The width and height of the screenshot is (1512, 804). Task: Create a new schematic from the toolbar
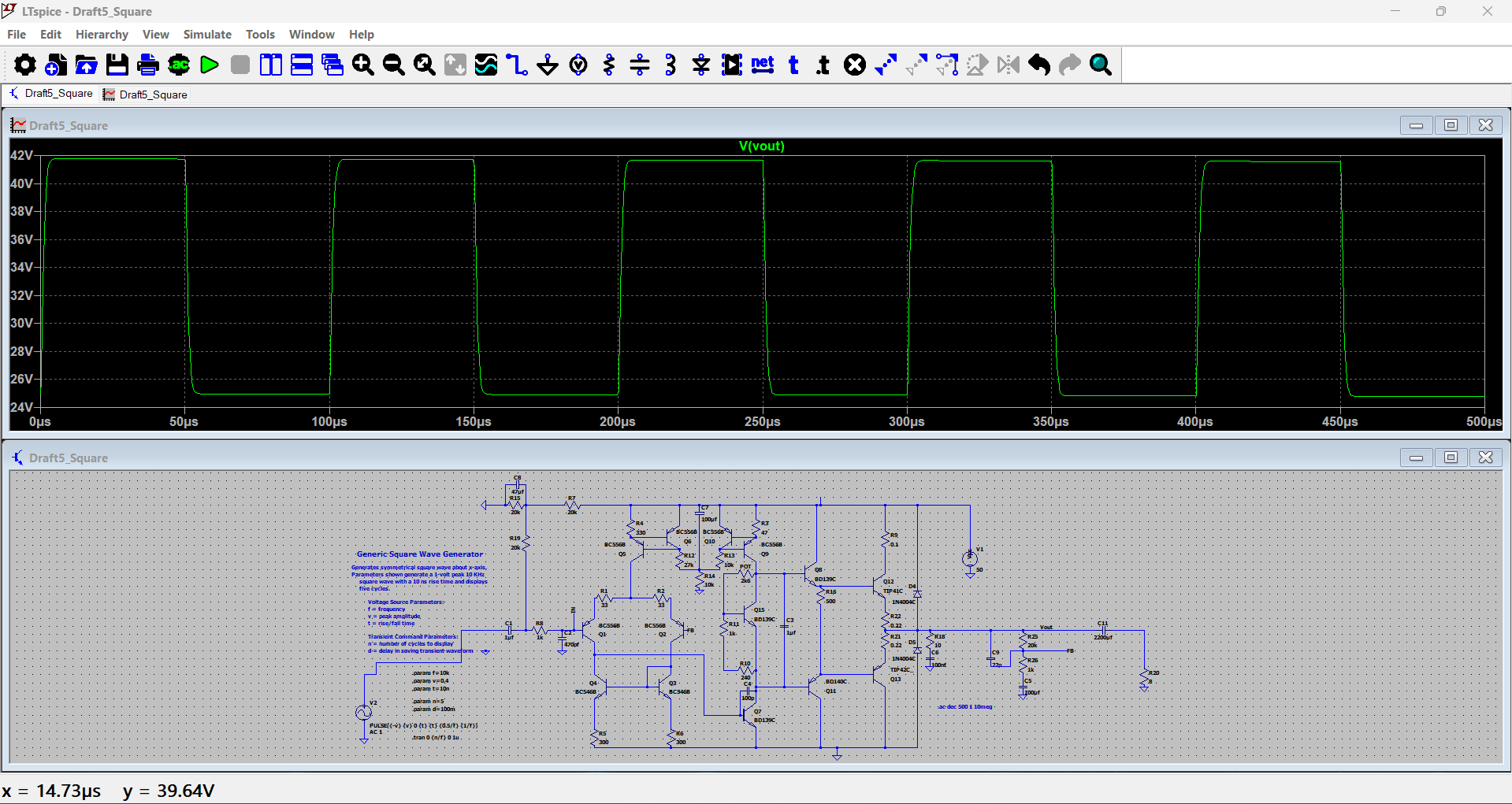click(55, 65)
